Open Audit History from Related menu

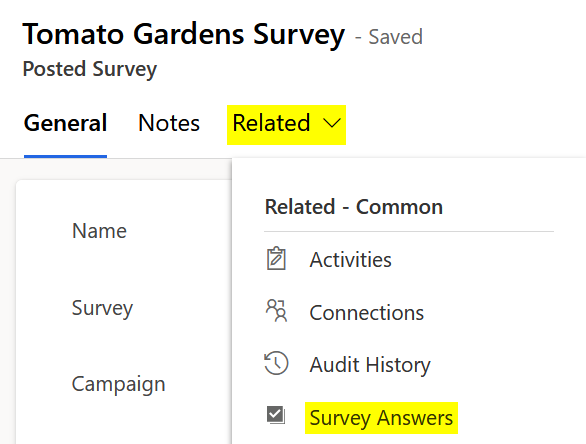[370, 365]
